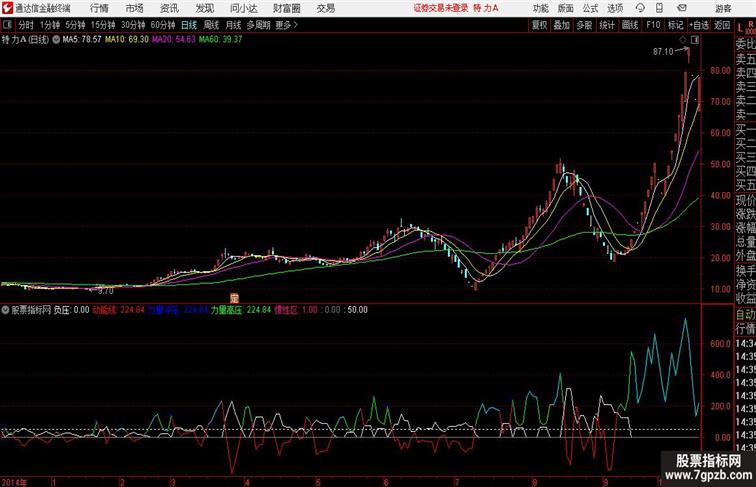Click the 标记 mark button
756x487 pixels.
click(x=675, y=25)
